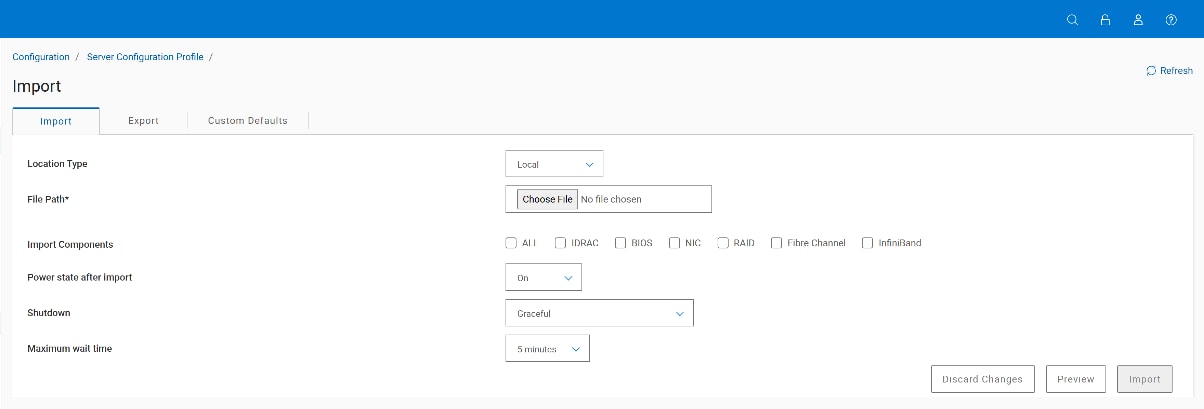
Task: Check the iDRAC checkbox
Action: 561,243
